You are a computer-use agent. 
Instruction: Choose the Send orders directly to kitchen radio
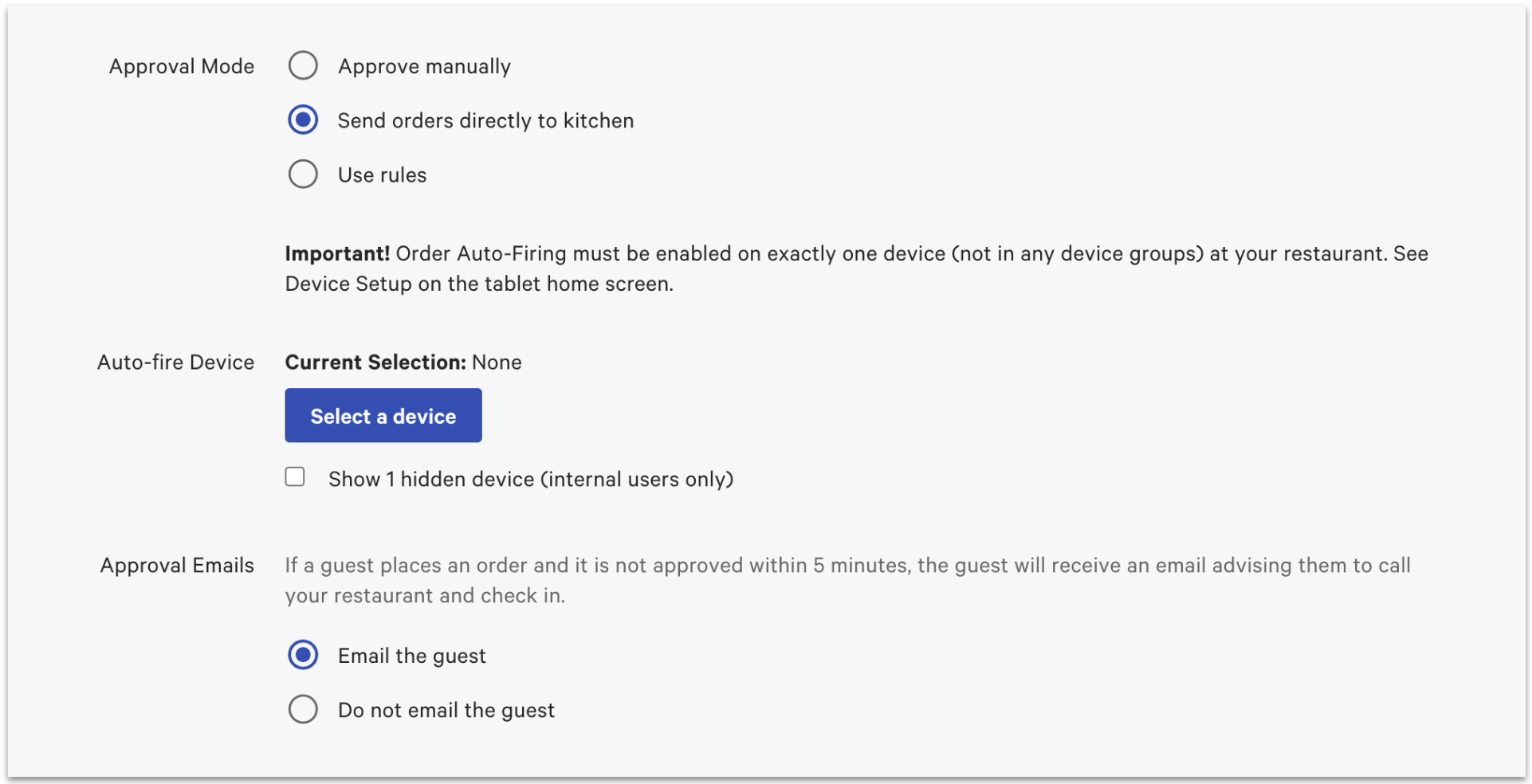(303, 120)
